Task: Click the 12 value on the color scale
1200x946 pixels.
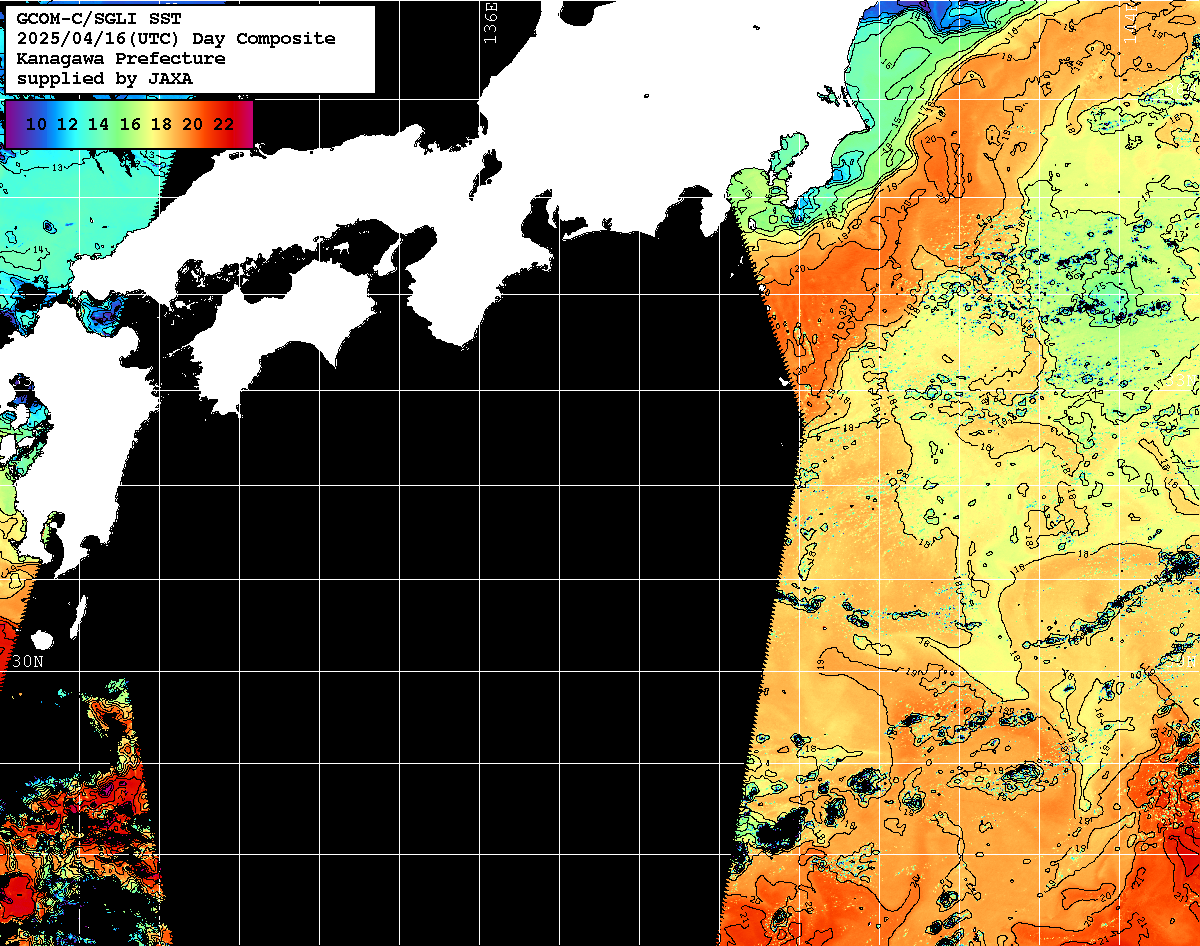Action: (67, 124)
